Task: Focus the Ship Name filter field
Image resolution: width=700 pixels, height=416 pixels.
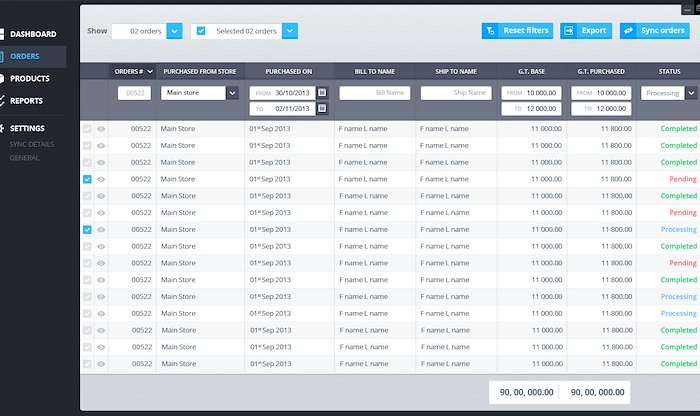Action: point(456,93)
